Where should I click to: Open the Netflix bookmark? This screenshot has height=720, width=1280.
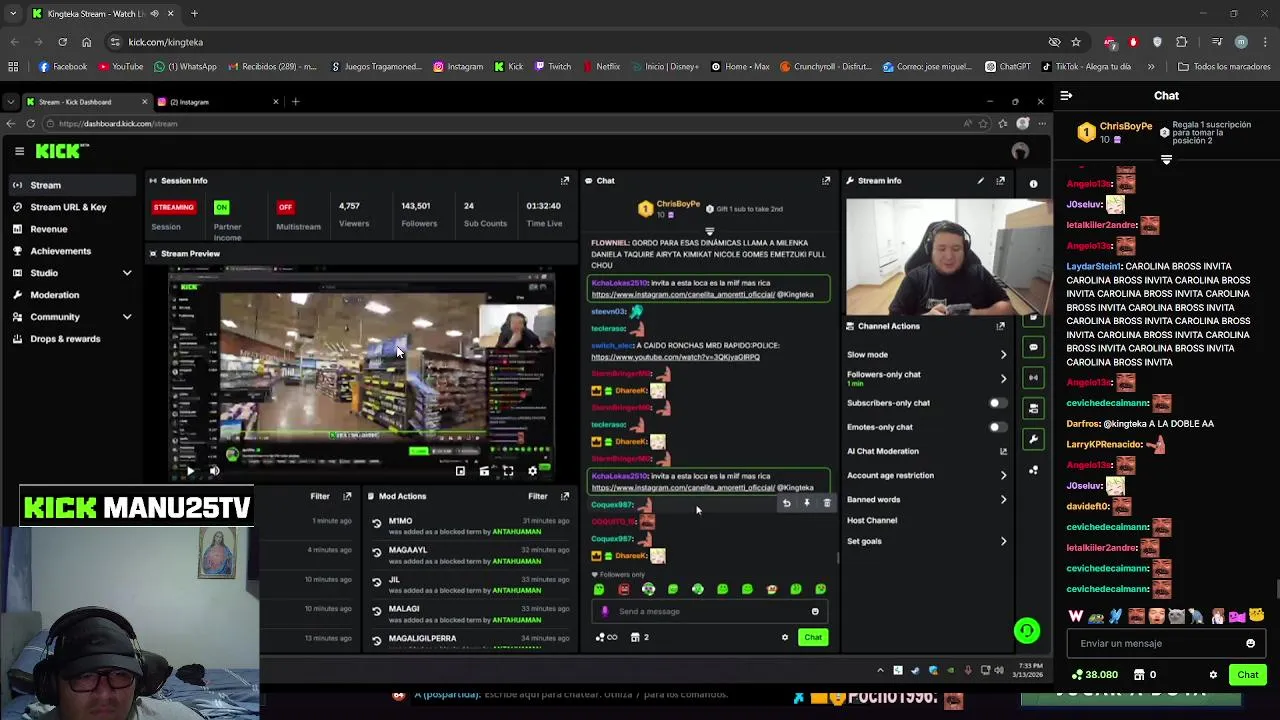tap(600, 67)
